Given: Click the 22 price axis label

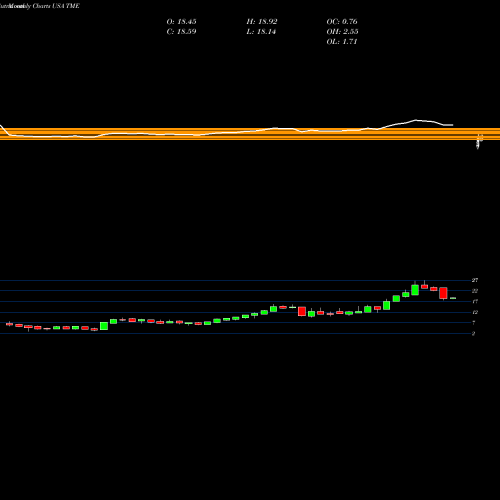Looking at the screenshot, I should click(475, 291).
